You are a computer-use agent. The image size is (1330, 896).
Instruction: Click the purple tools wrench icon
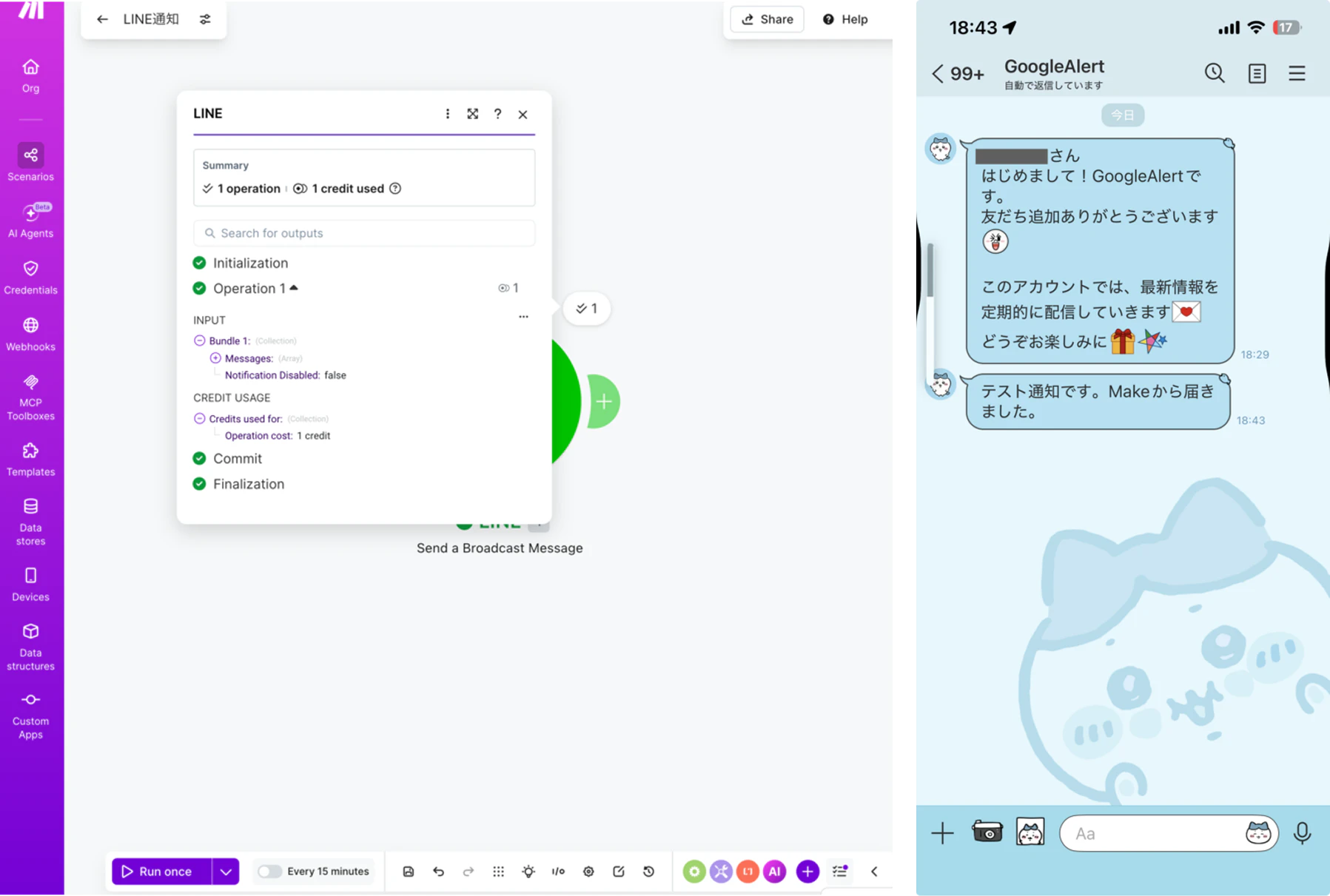[x=721, y=872]
